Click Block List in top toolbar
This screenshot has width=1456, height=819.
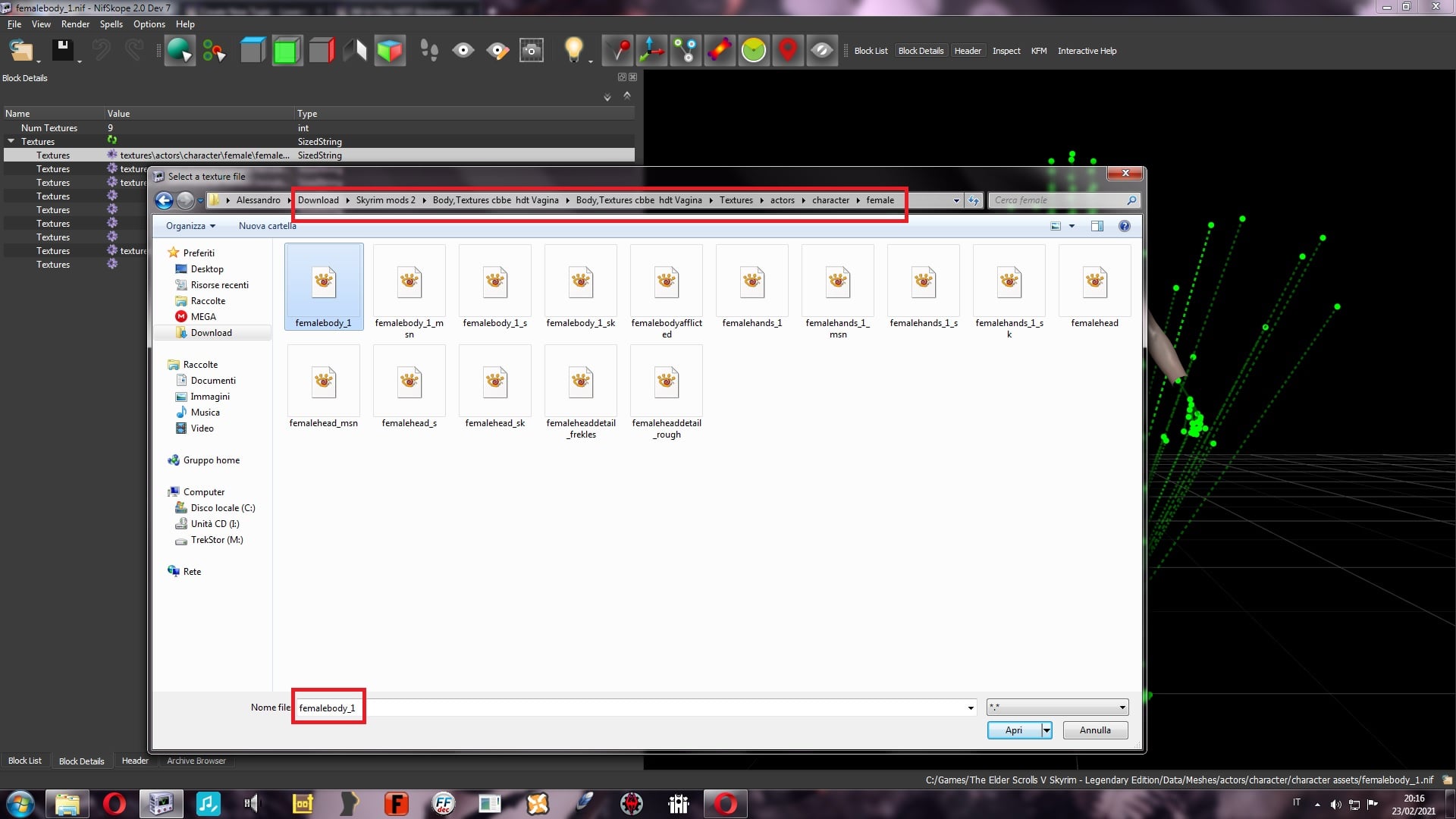click(x=871, y=51)
